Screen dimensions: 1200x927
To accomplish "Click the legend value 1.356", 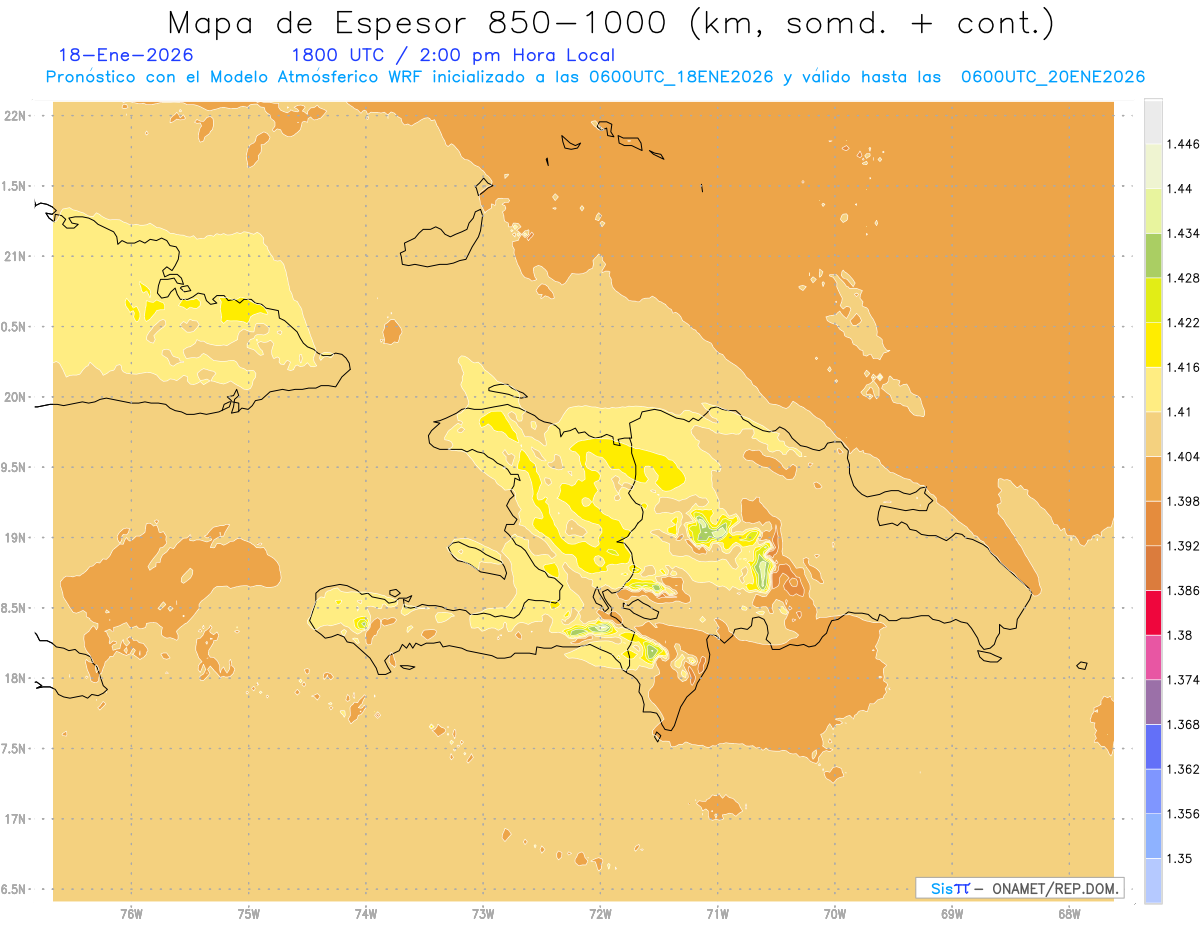I will click(1182, 814).
